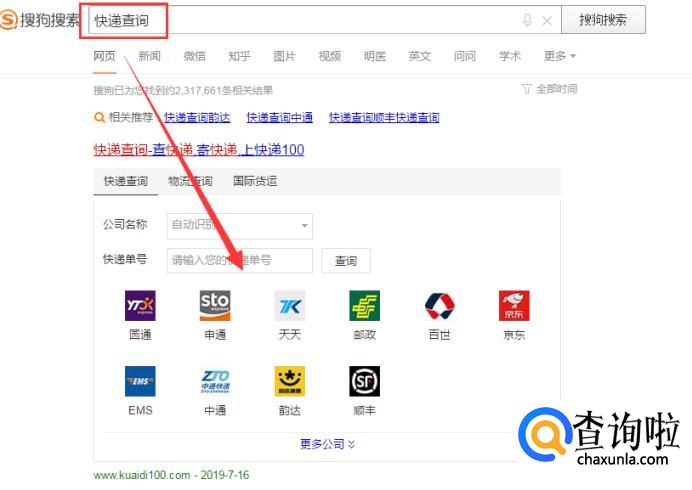Select the 中通 ZTO express icon
The height and width of the screenshot is (490, 692).
point(215,381)
